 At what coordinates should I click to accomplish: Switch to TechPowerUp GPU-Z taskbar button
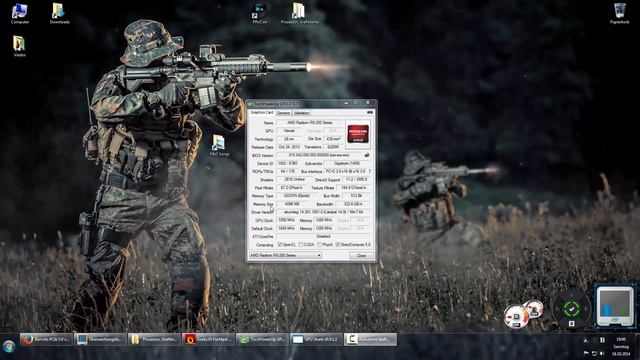point(262,340)
